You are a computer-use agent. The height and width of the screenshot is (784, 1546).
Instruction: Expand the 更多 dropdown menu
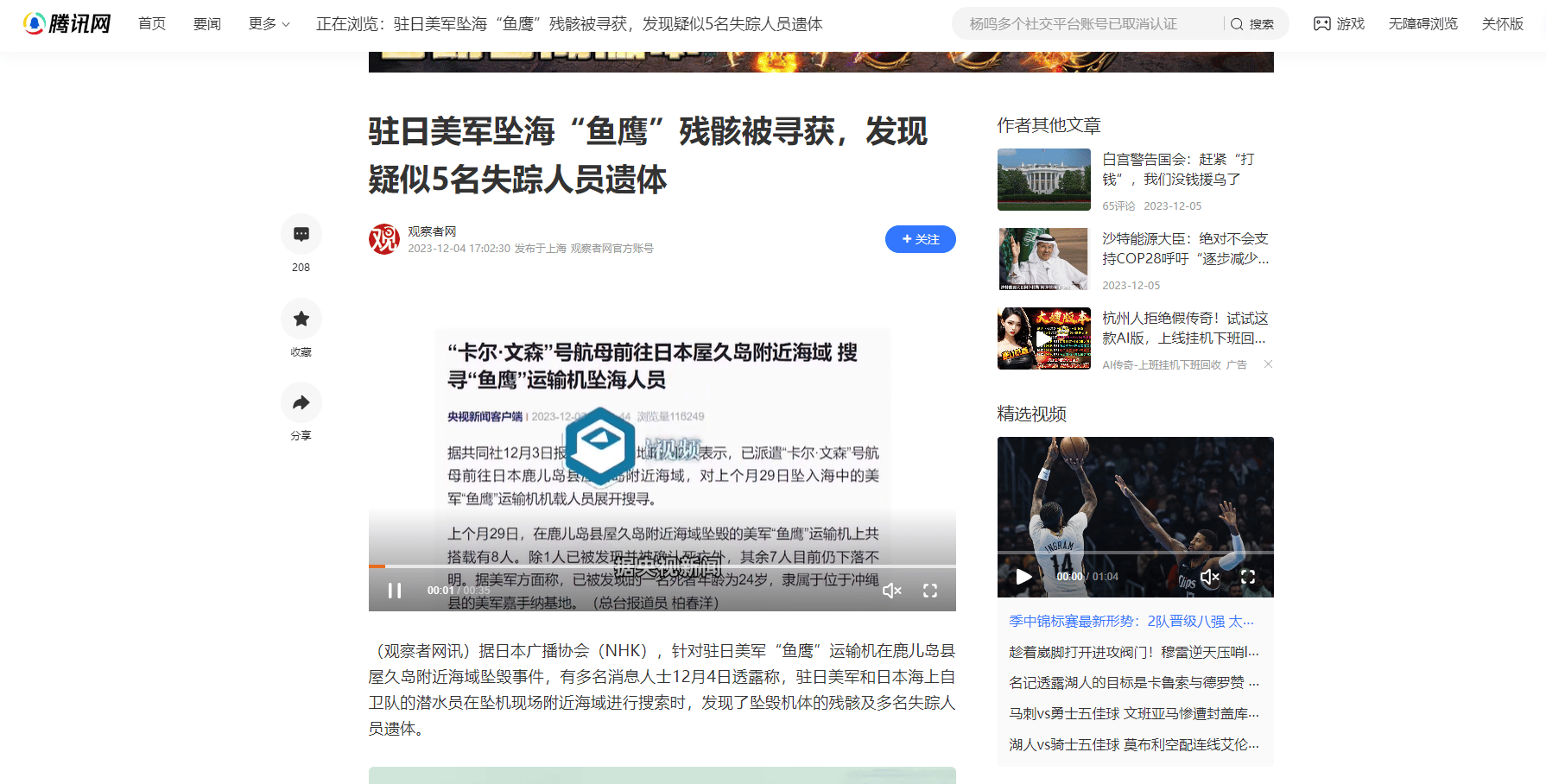[269, 24]
